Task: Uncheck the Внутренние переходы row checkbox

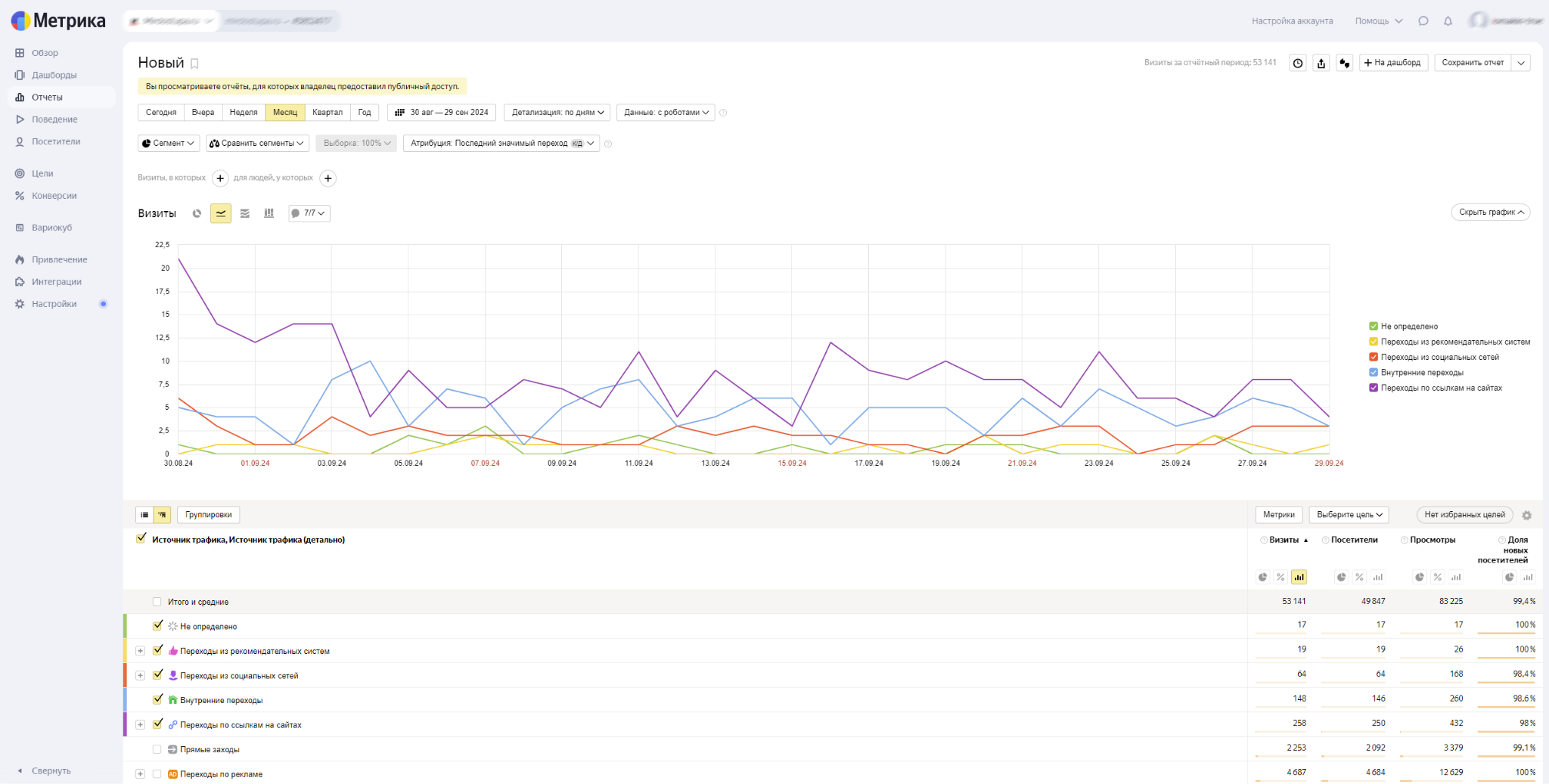Action: click(157, 700)
